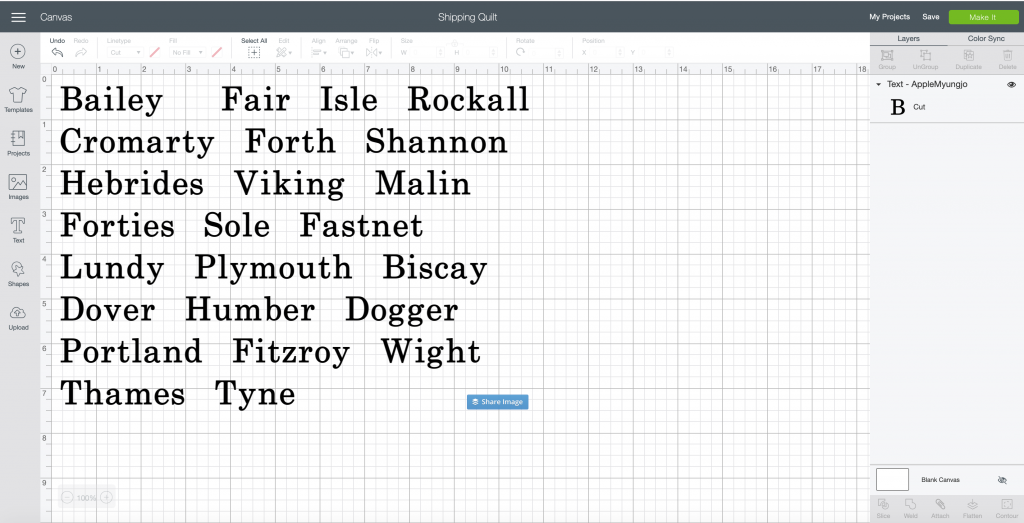
Task: Click the word Cromarty on canvas
Action: pyautogui.click(x=137, y=142)
